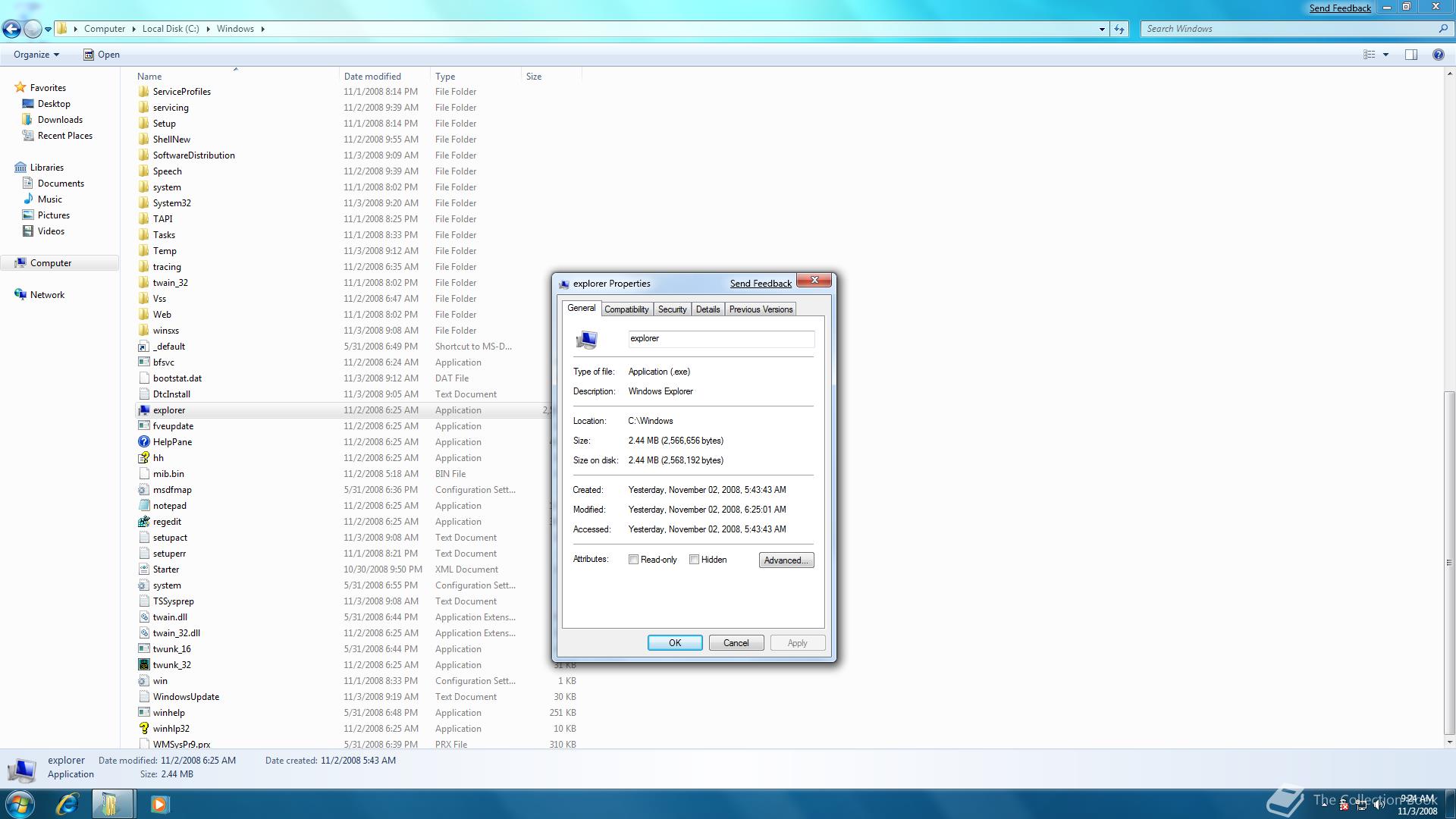This screenshot has height=819, width=1456.
Task: Open the recent pages dropdown arrow
Action: tap(48, 30)
